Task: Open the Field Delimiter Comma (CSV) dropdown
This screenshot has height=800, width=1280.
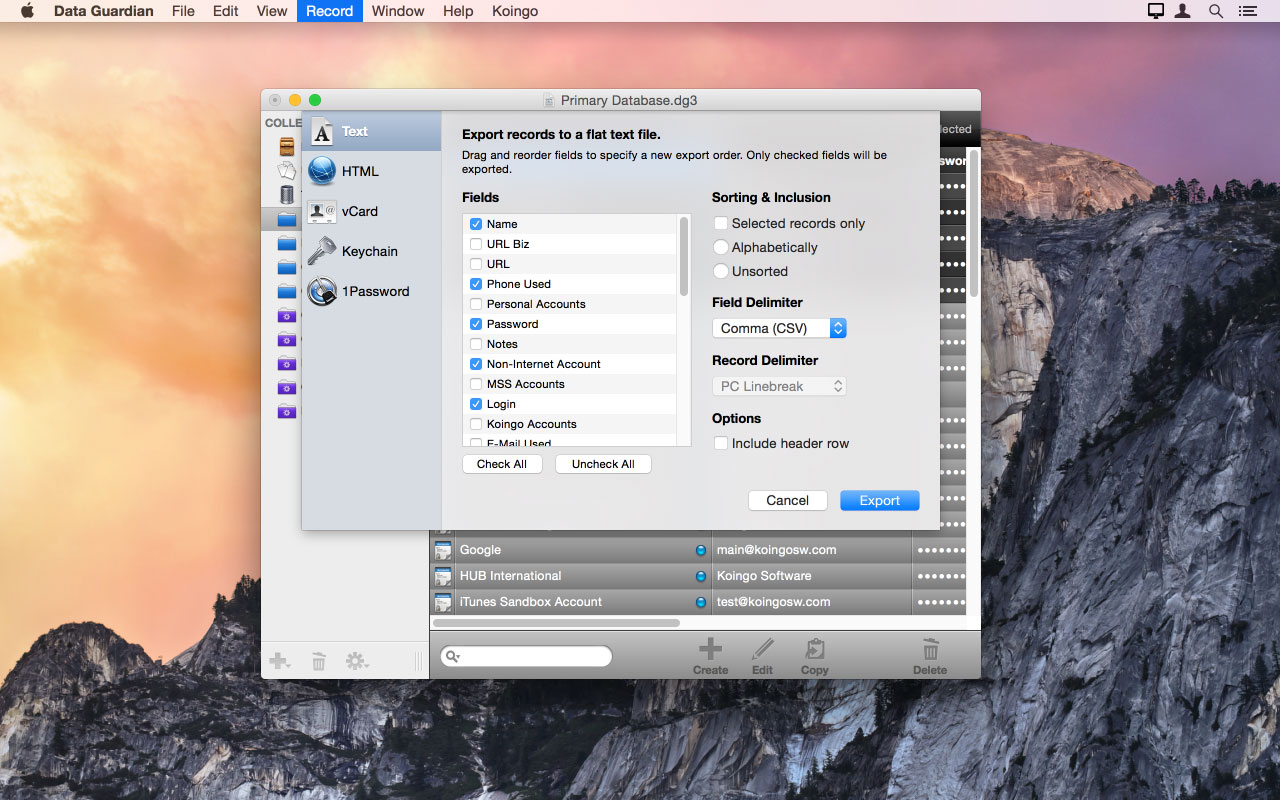Action: 779,328
